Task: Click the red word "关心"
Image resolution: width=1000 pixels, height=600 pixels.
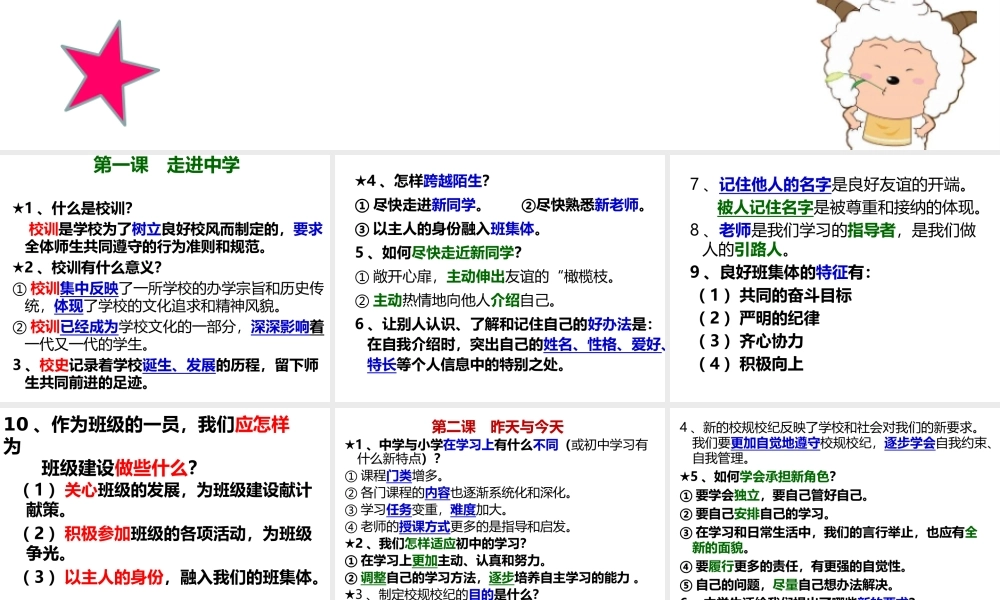Action: [x=81, y=490]
